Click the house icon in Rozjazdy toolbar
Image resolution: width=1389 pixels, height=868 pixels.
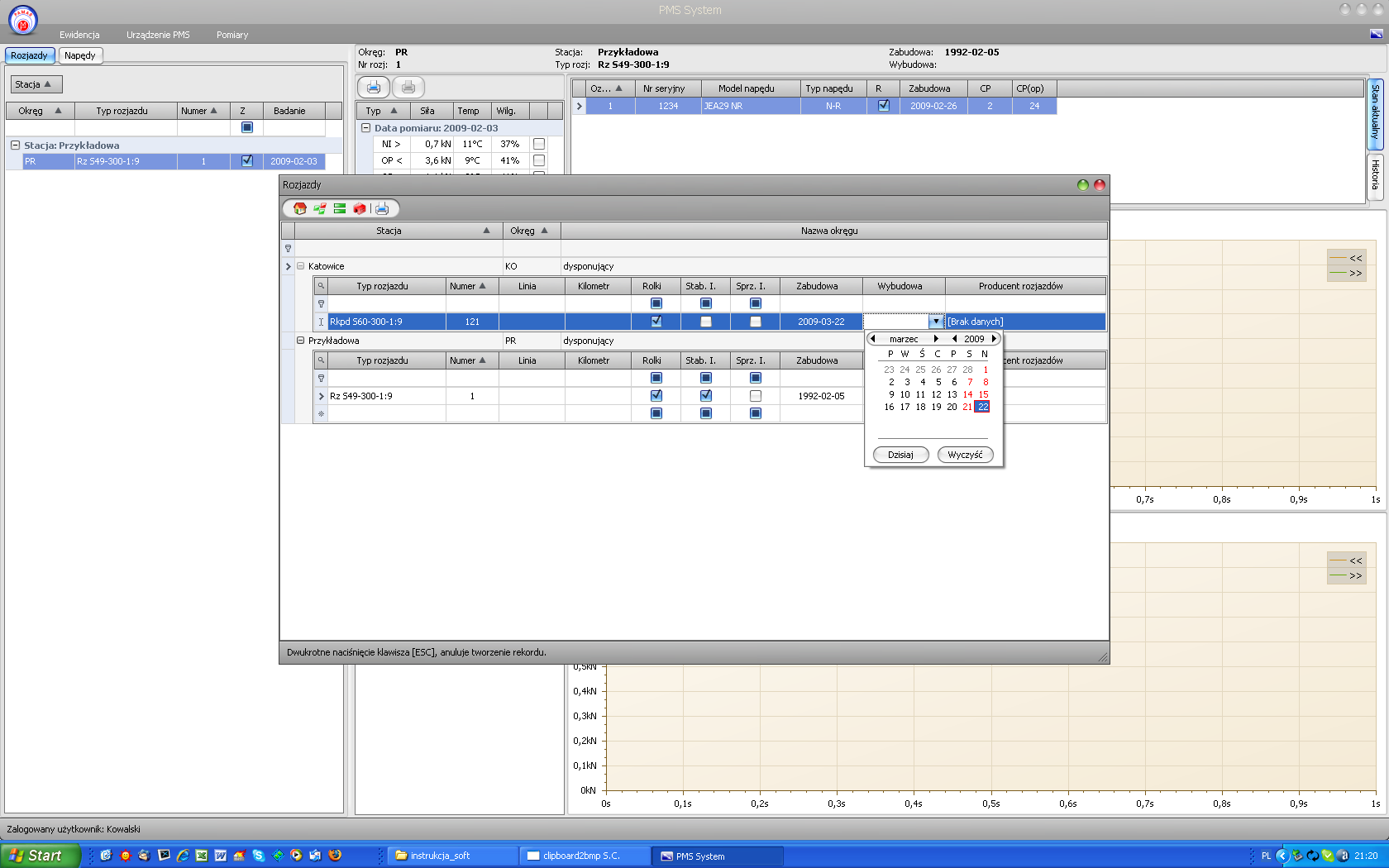[x=299, y=208]
